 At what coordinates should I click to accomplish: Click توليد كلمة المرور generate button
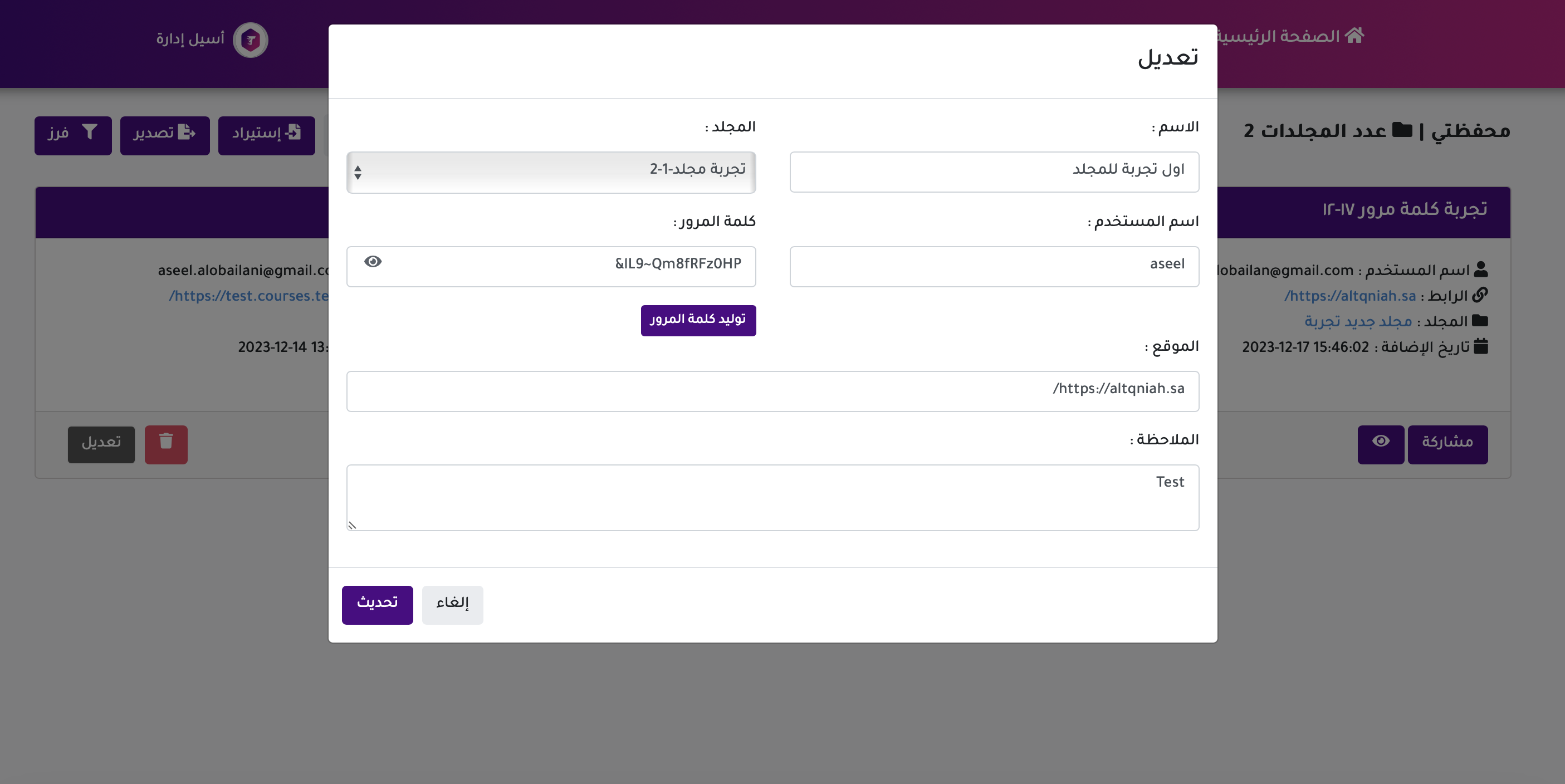click(697, 320)
